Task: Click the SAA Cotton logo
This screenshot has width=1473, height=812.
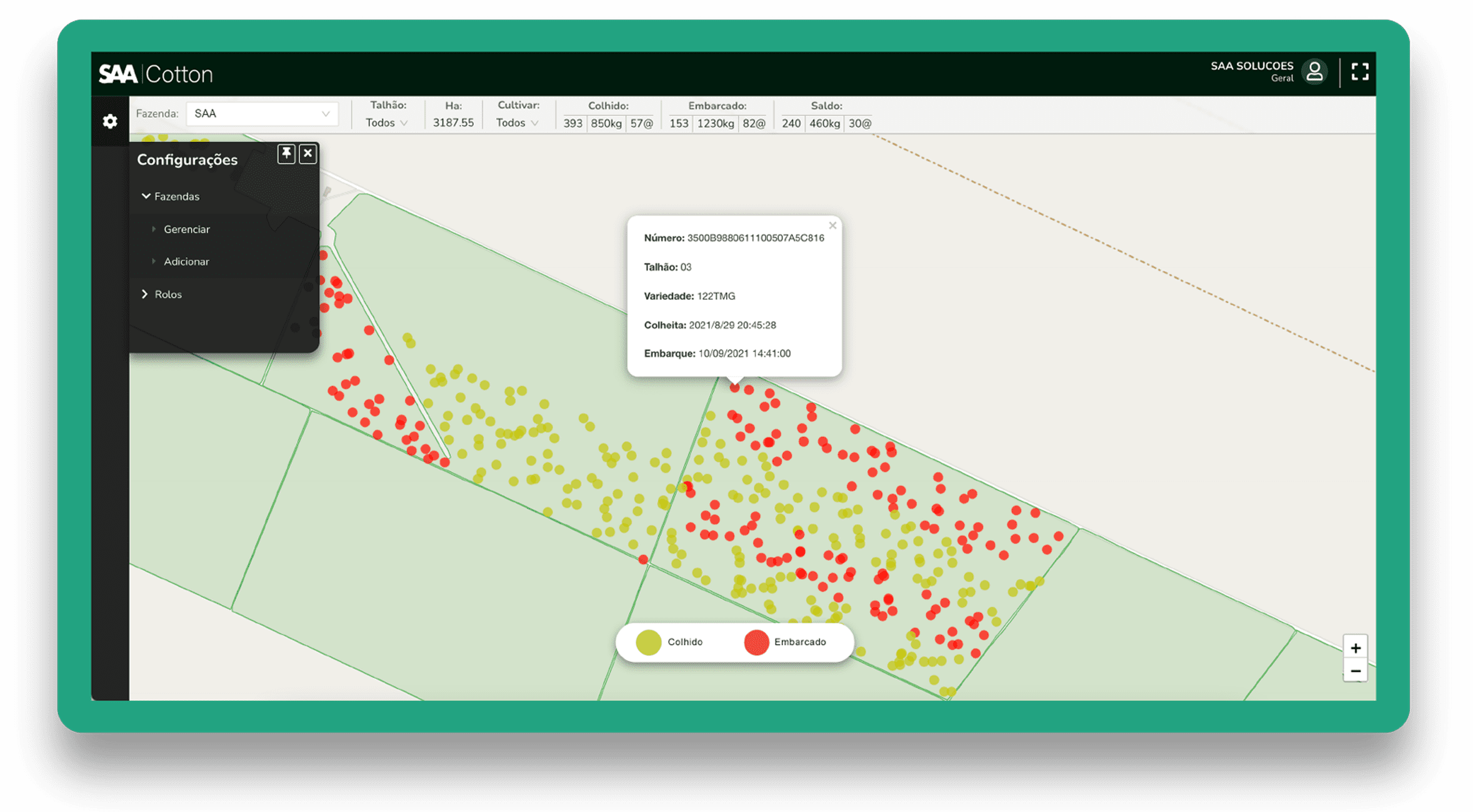Action: click(x=156, y=74)
